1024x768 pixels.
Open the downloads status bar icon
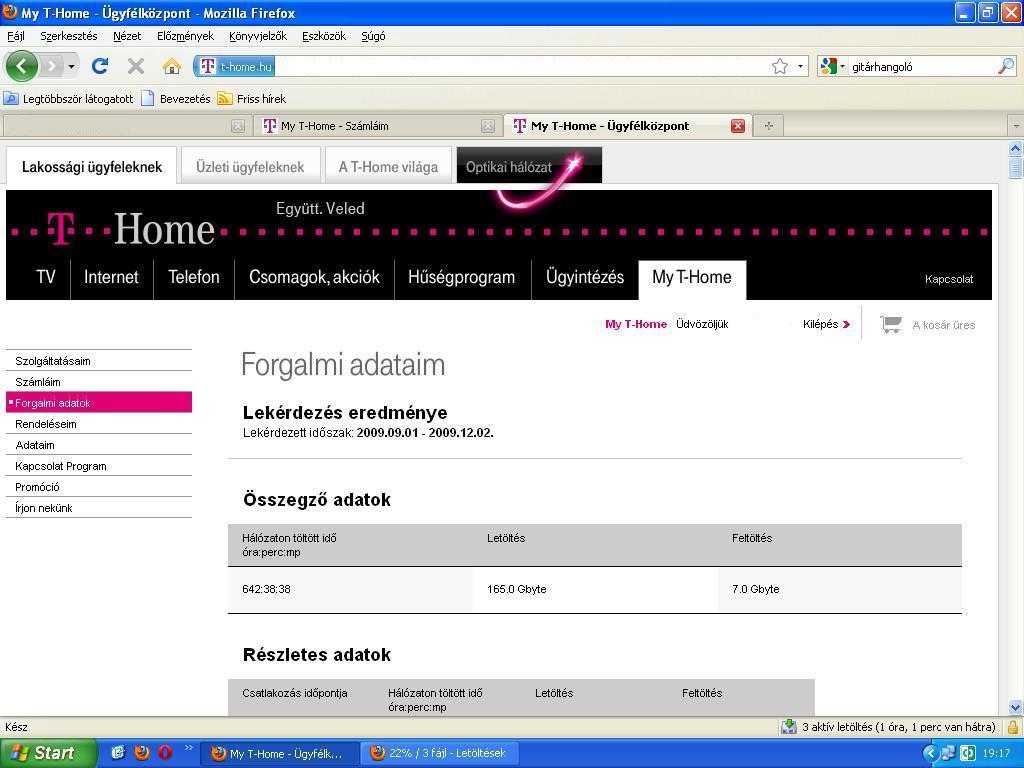789,727
